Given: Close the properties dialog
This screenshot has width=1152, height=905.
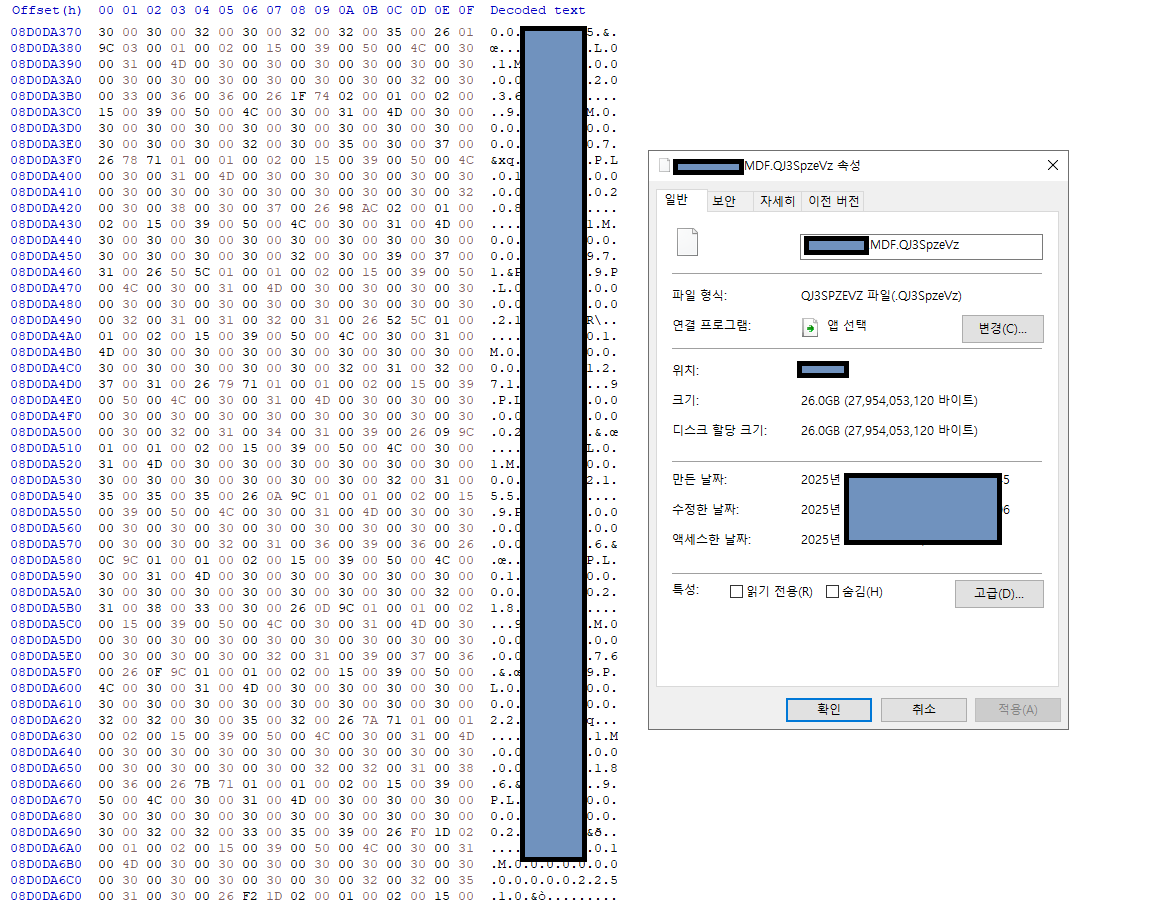Looking at the screenshot, I should coord(1052,165).
